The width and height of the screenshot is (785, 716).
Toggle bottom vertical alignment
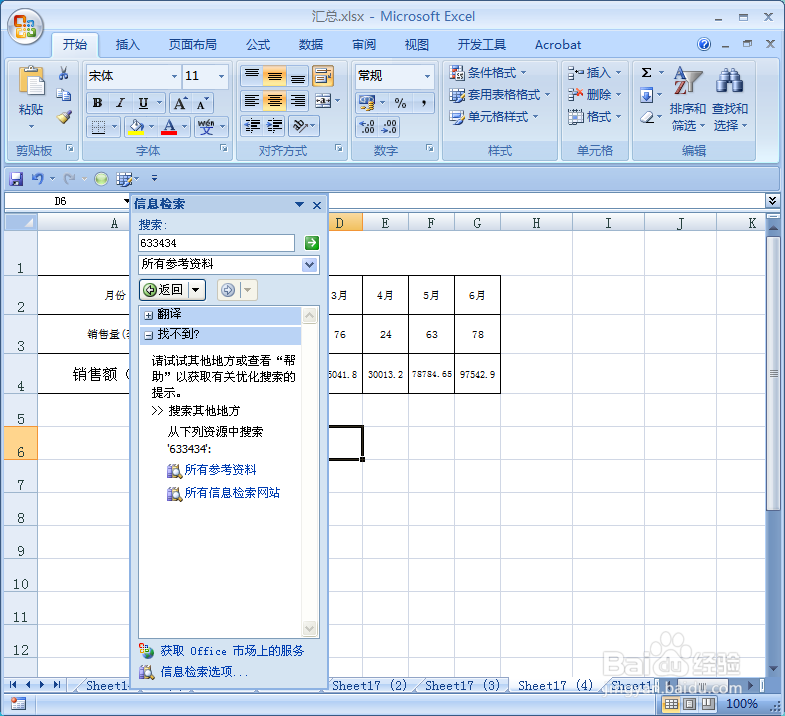point(297,76)
